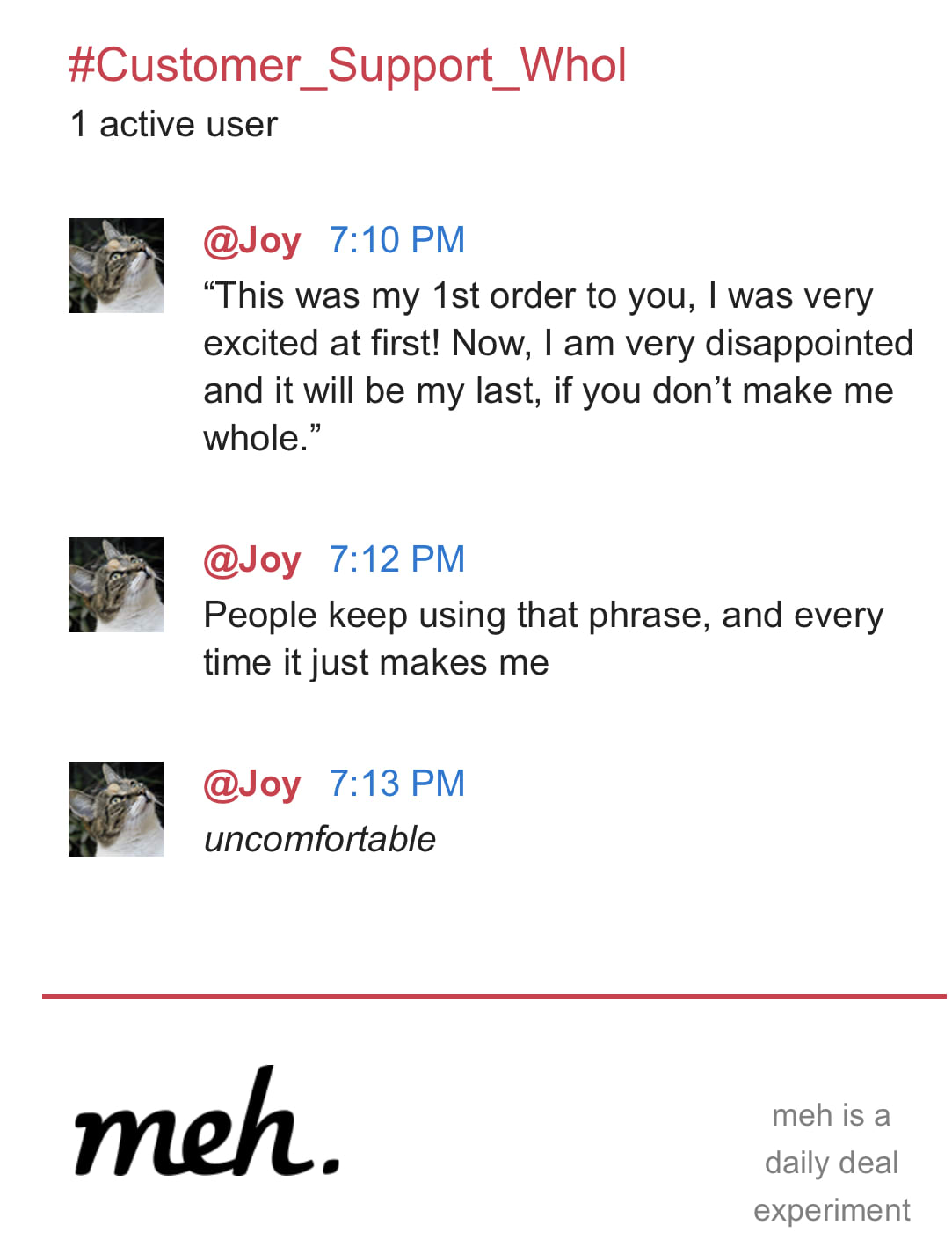Open the #Customer_Support_Whol channel title
This screenshot has height=1240, width=952.
point(347,65)
